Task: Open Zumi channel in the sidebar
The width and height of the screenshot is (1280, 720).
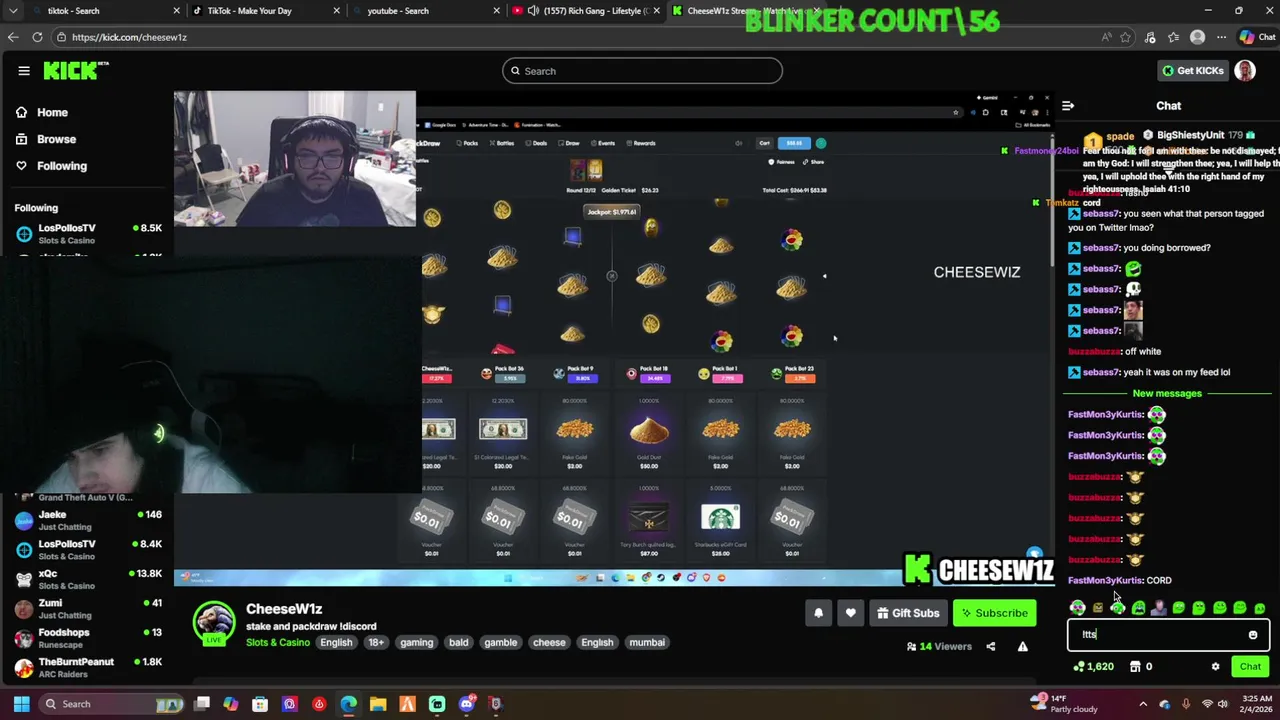Action: [88, 608]
